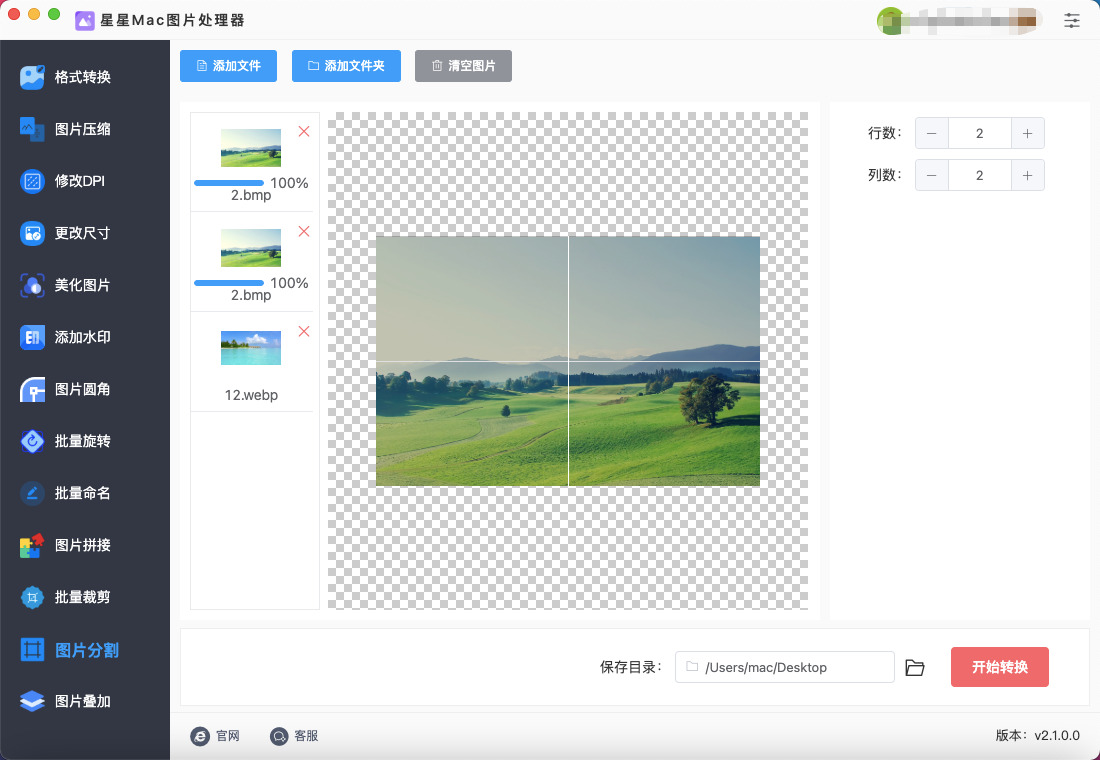Click the 修改DPI sidebar icon

[32, 181]
